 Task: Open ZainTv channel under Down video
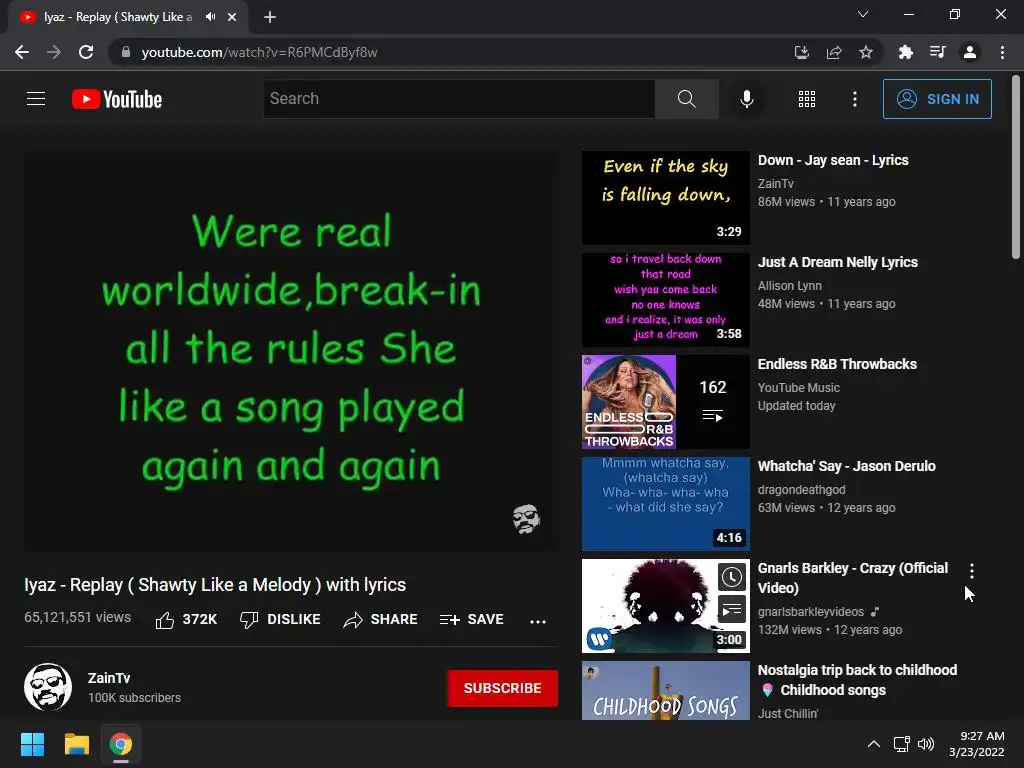pyautogui.click(x=776, y=184)
